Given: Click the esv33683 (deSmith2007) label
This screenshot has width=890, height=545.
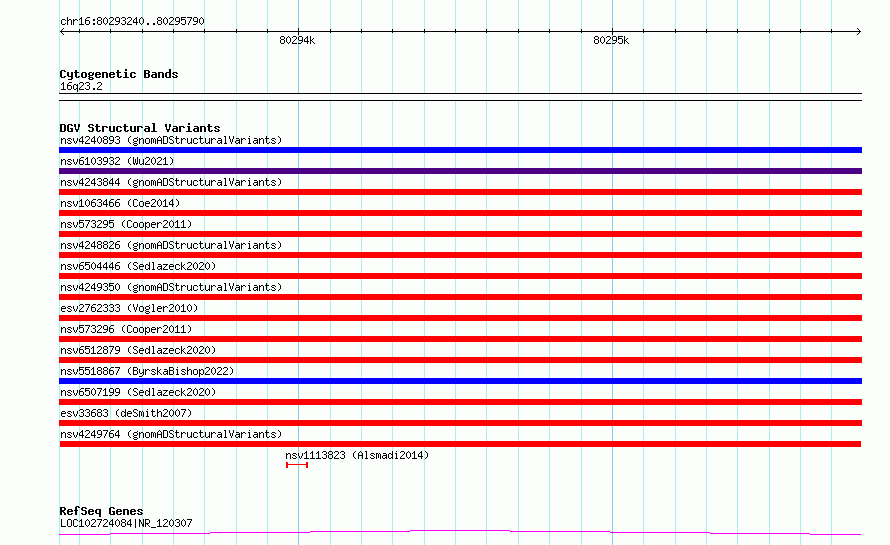Looking at the screenshot, I should coord(126,413).
